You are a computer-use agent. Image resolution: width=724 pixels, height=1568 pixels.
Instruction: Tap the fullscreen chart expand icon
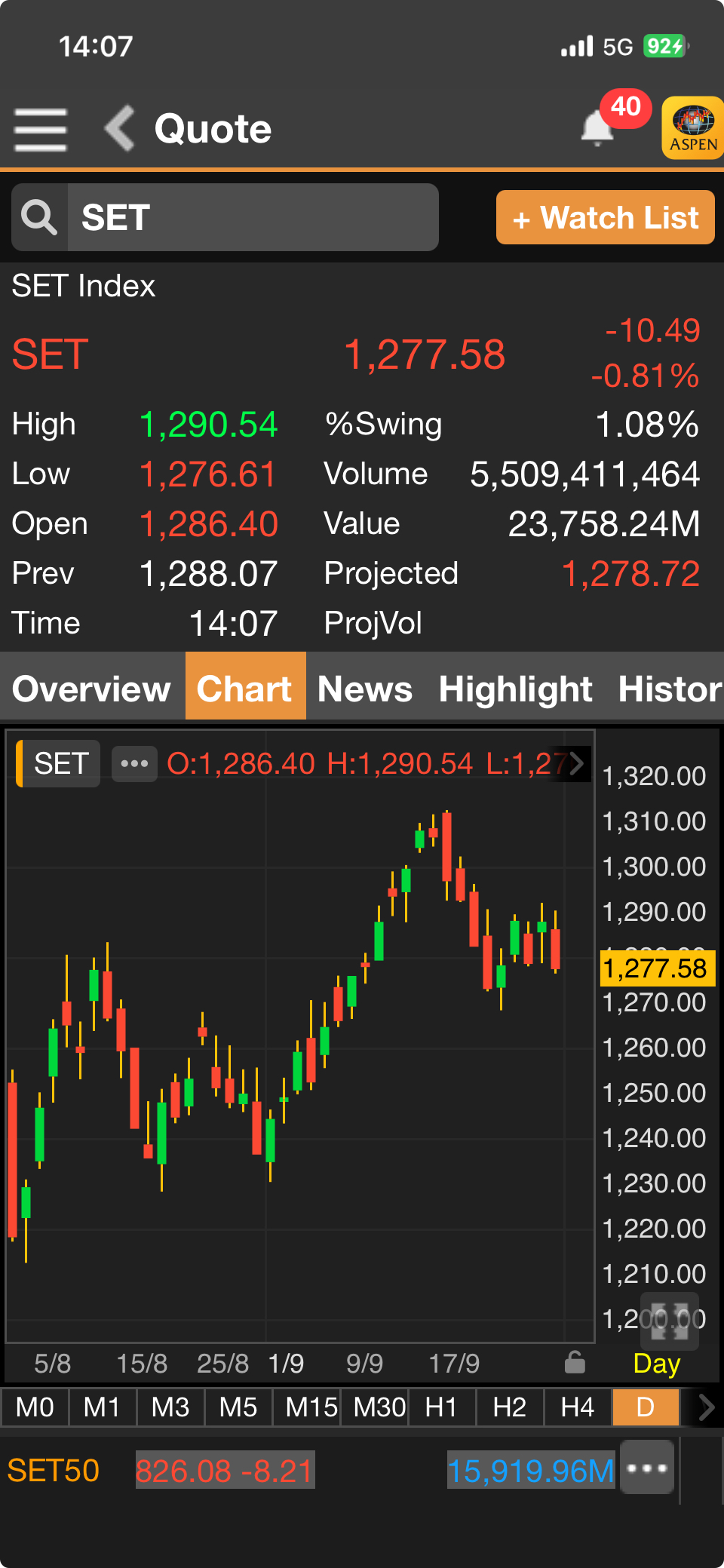(x=669, y=1321)
